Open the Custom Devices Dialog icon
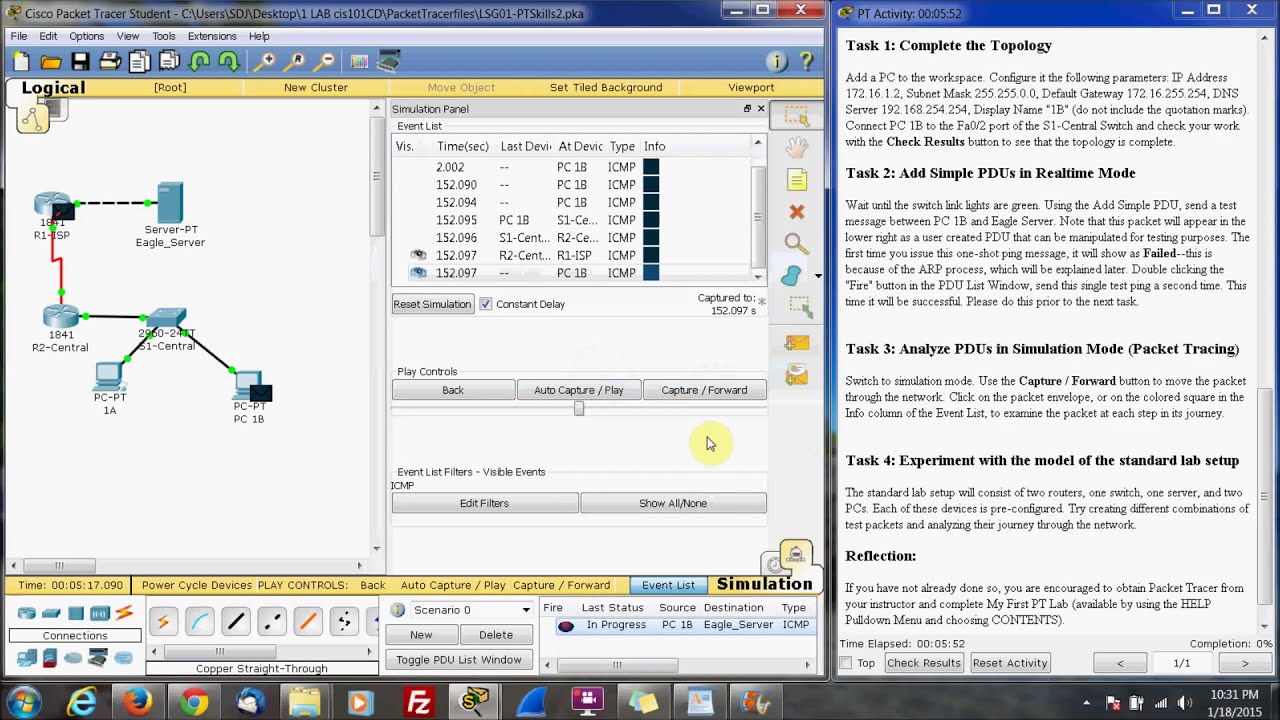The image size is (1280, 720). point(389,62)
